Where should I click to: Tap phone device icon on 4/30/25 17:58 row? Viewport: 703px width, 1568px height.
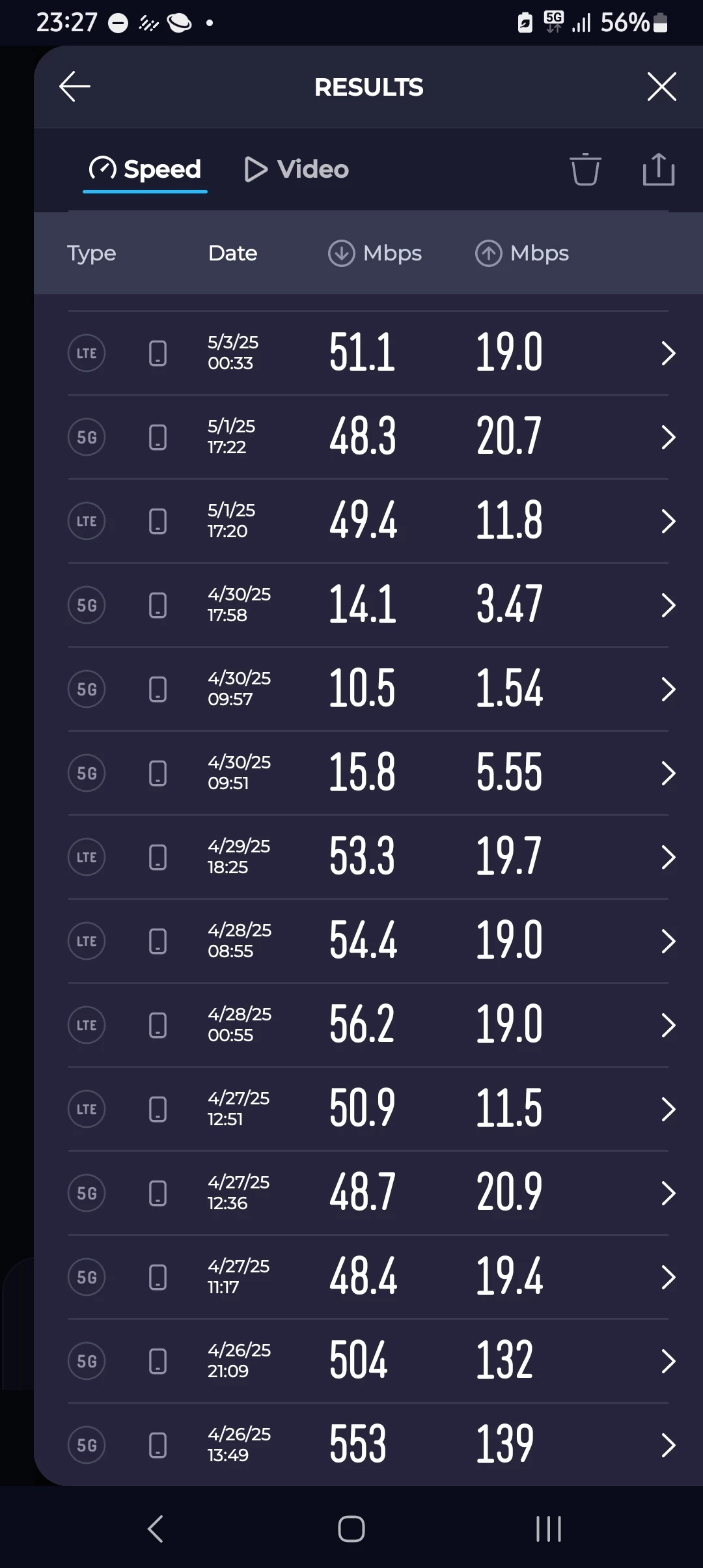(158, 605)
